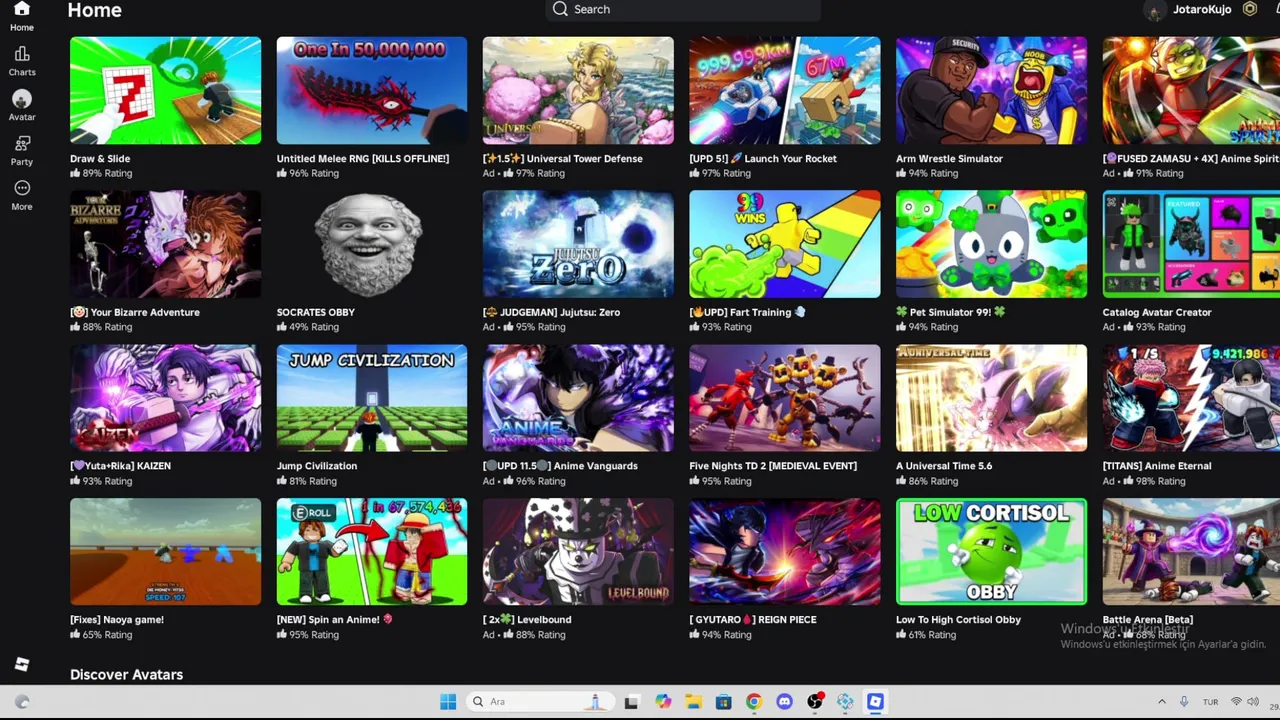Viewport: 1280px width, 720px height.
Task: Open the Jujutsu: Zero thumbnail
Action: point(578,244)
